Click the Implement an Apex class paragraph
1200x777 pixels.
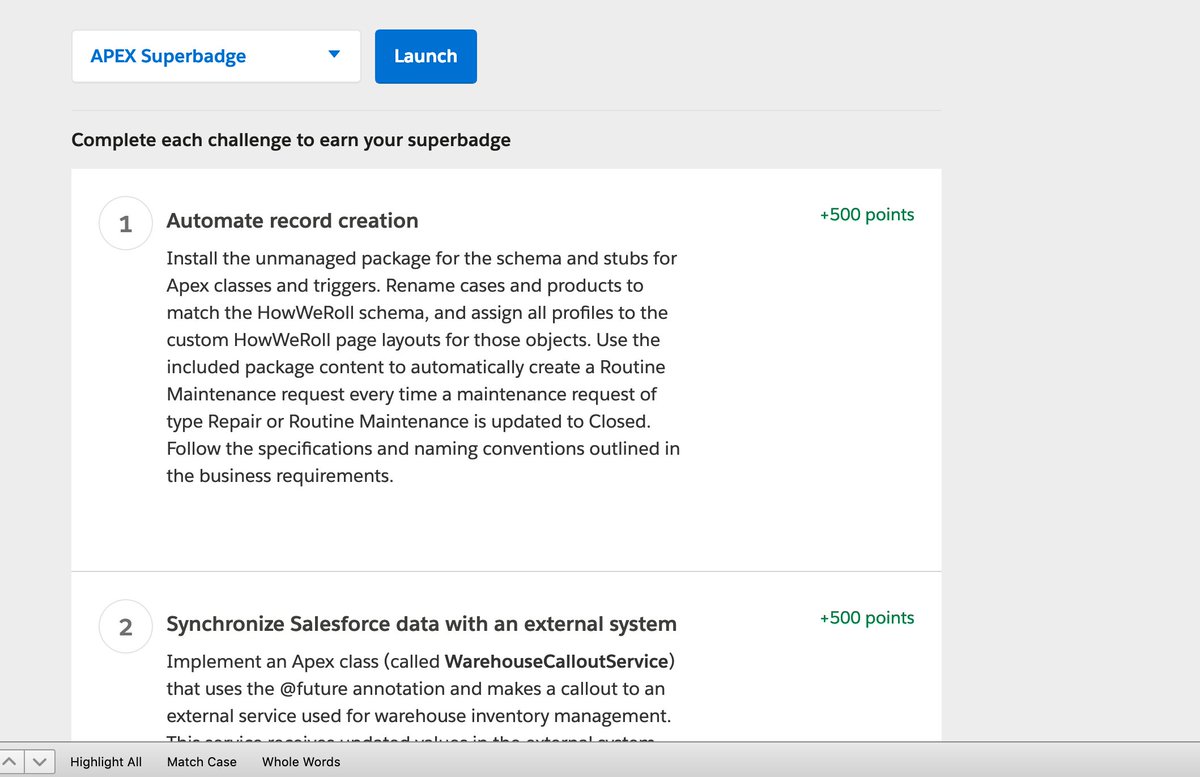pyautogui.click(x=421, y=696)
